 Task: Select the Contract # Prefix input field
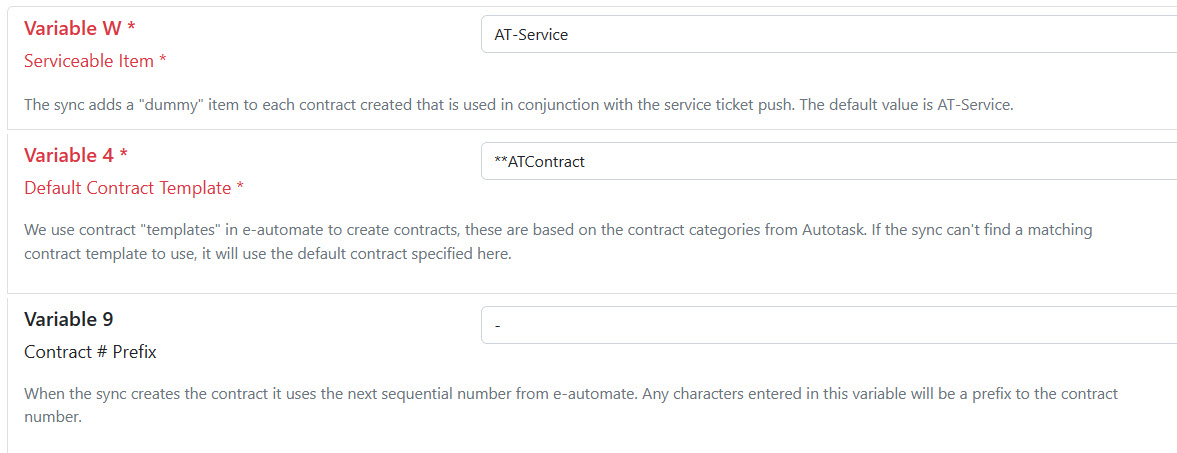828,325
